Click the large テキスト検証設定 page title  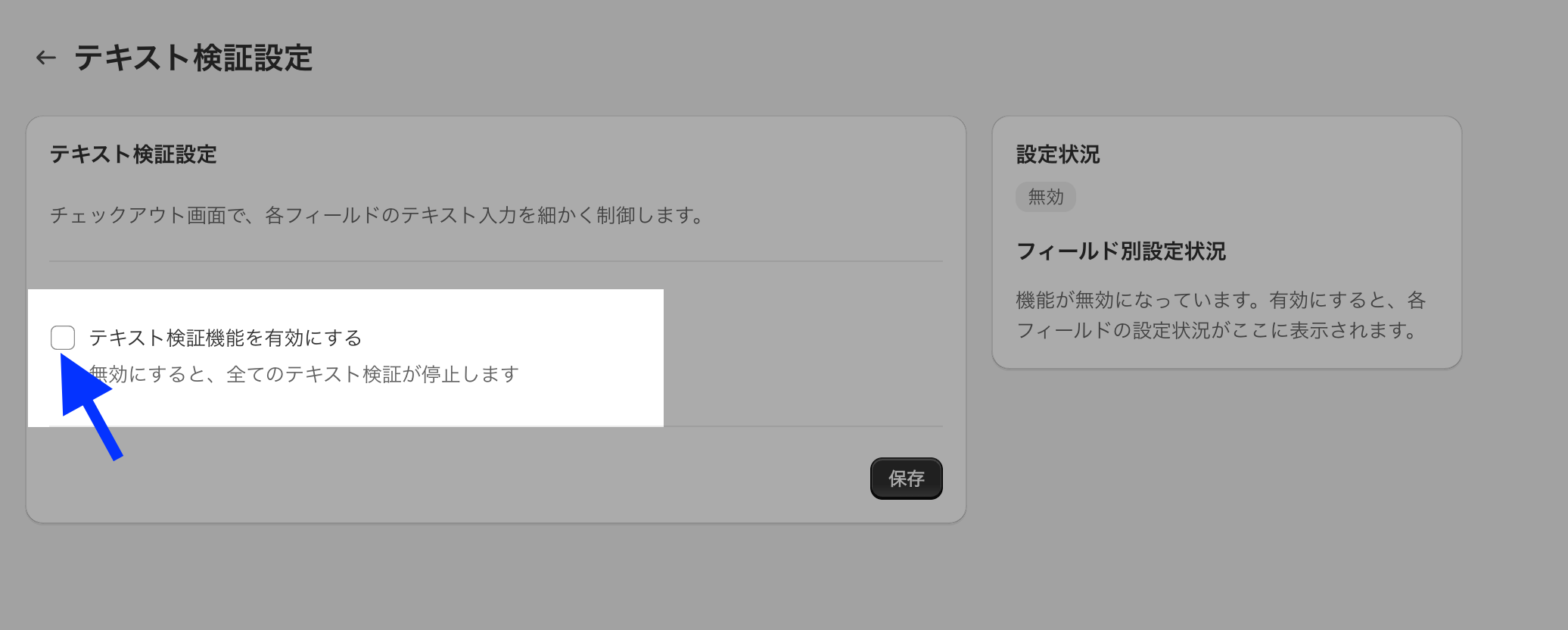click(194, 58)
